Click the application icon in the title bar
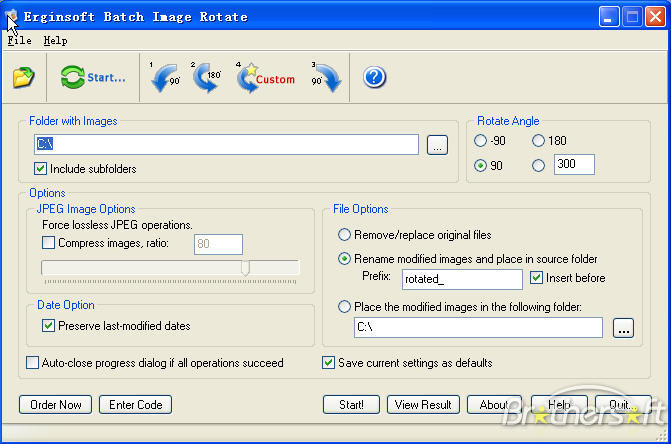671x444 pixels. coord(12,17)
